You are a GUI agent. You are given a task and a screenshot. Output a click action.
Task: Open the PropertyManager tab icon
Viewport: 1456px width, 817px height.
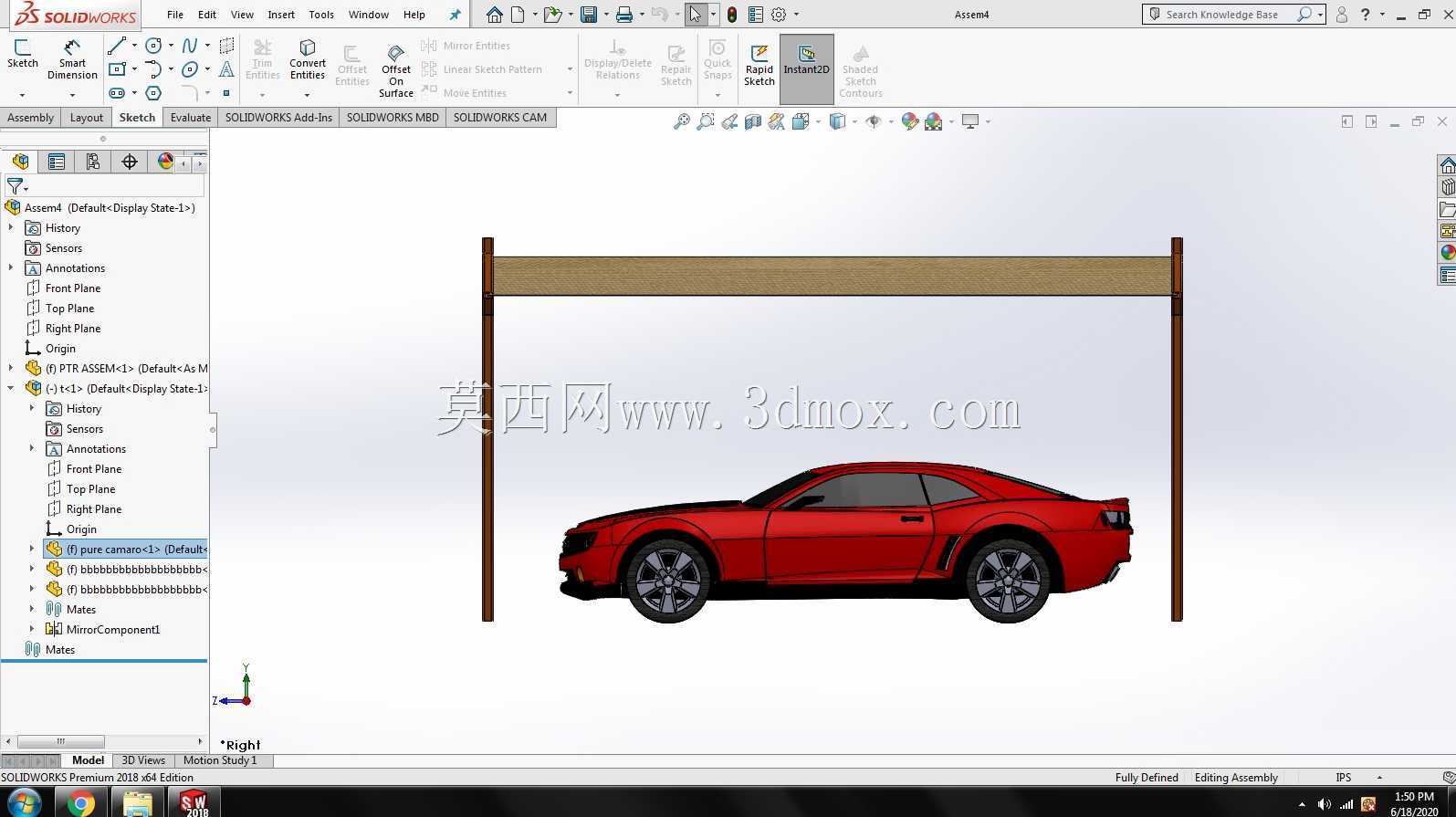tap(57, 162)
